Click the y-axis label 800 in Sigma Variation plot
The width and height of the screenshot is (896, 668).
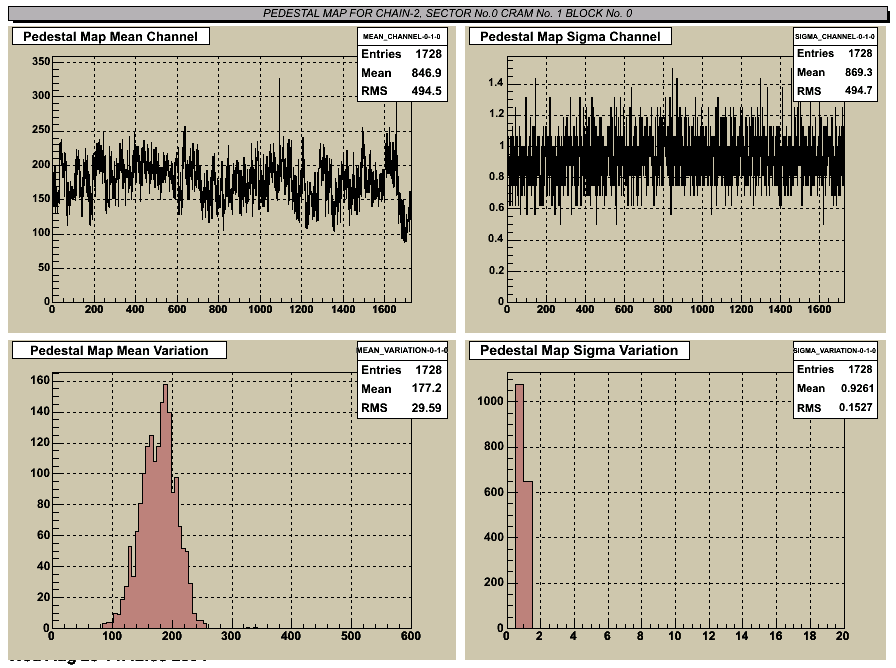coord(494,446)
